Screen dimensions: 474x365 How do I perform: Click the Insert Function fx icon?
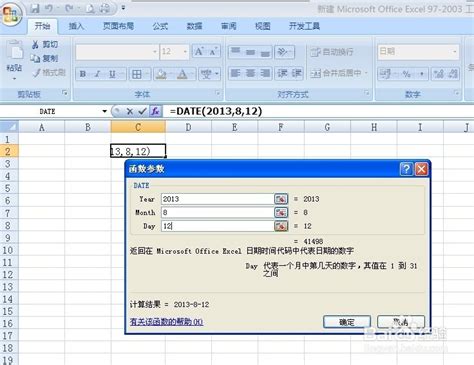[155, 111]
